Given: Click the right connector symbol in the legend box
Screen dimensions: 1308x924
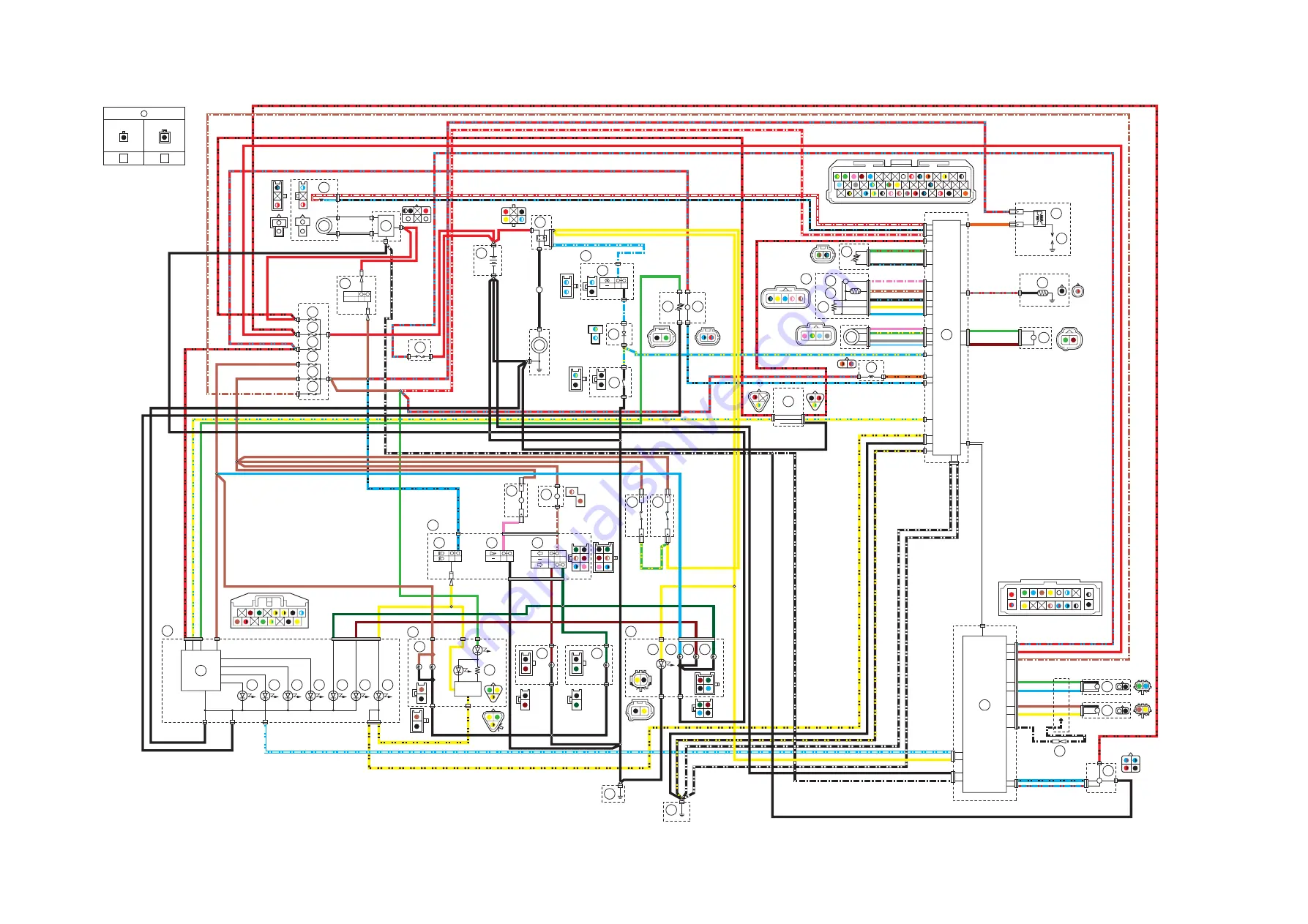Looking at the screenshot, I should click(165, 136).
